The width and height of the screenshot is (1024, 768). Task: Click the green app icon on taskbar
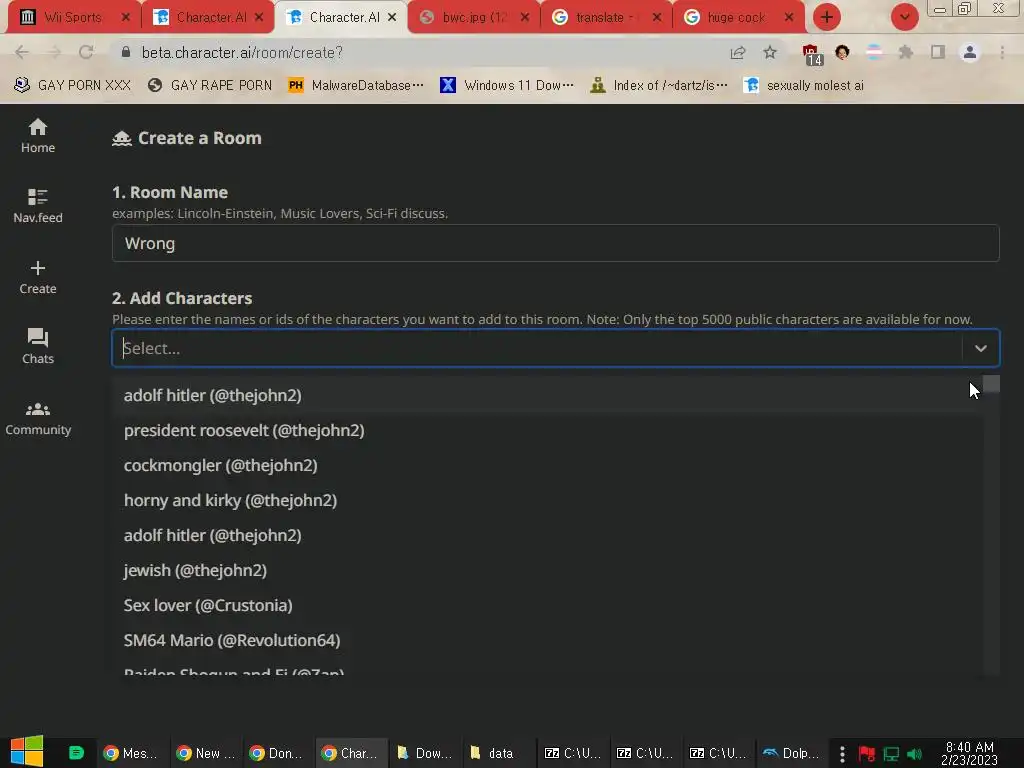point(76,753)
